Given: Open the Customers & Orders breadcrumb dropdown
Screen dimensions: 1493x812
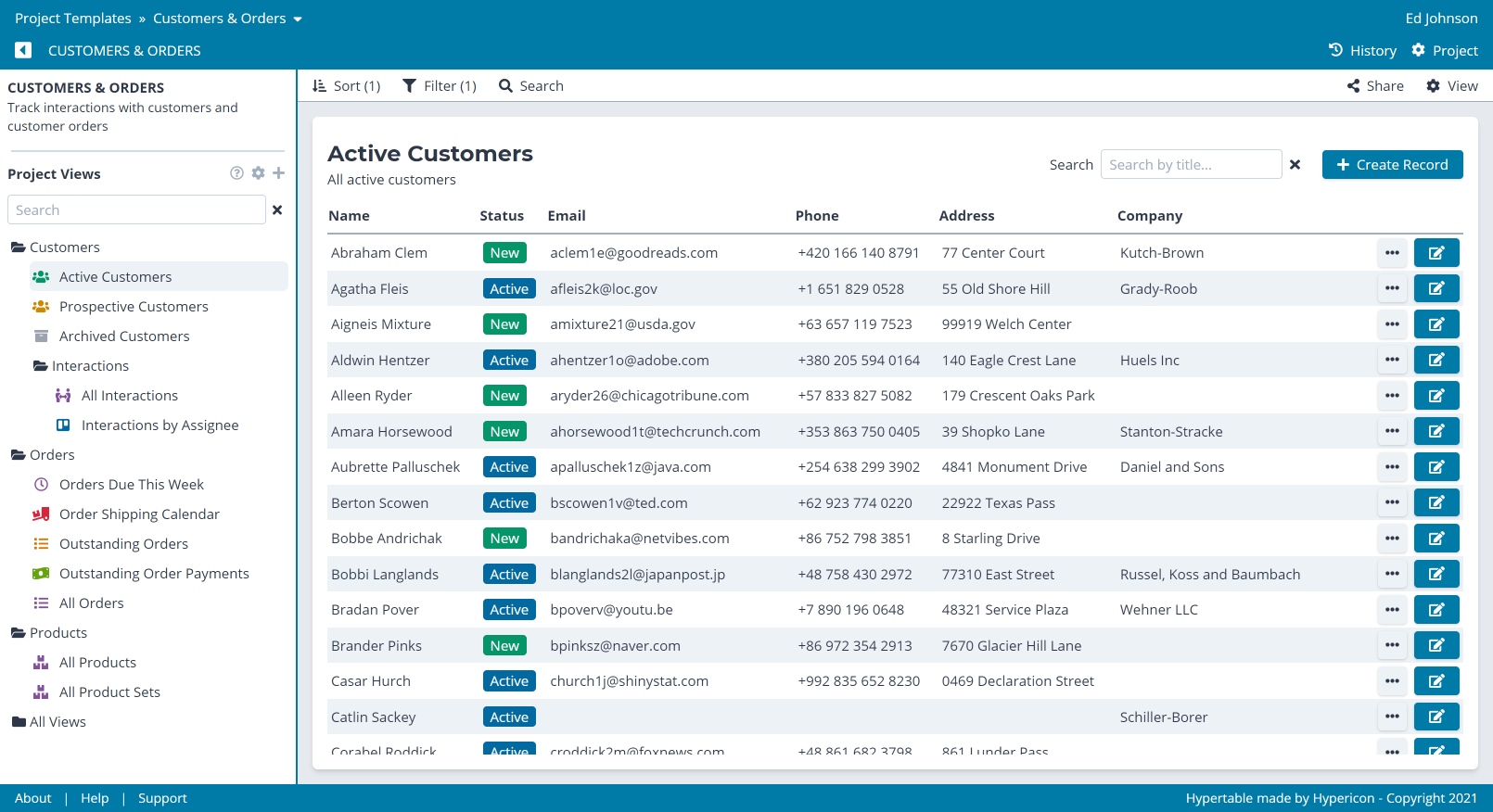Looking at the screenshot, I should [298, 19].
